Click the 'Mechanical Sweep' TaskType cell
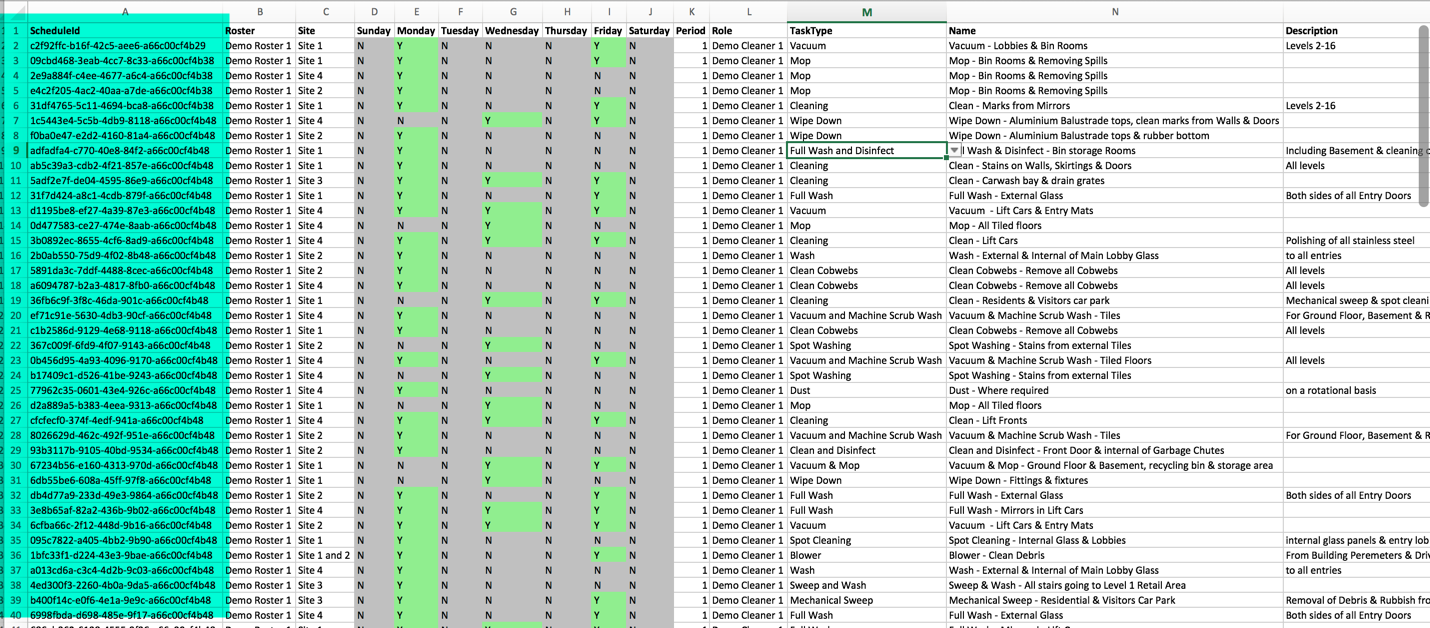 [x=866, y=601]
